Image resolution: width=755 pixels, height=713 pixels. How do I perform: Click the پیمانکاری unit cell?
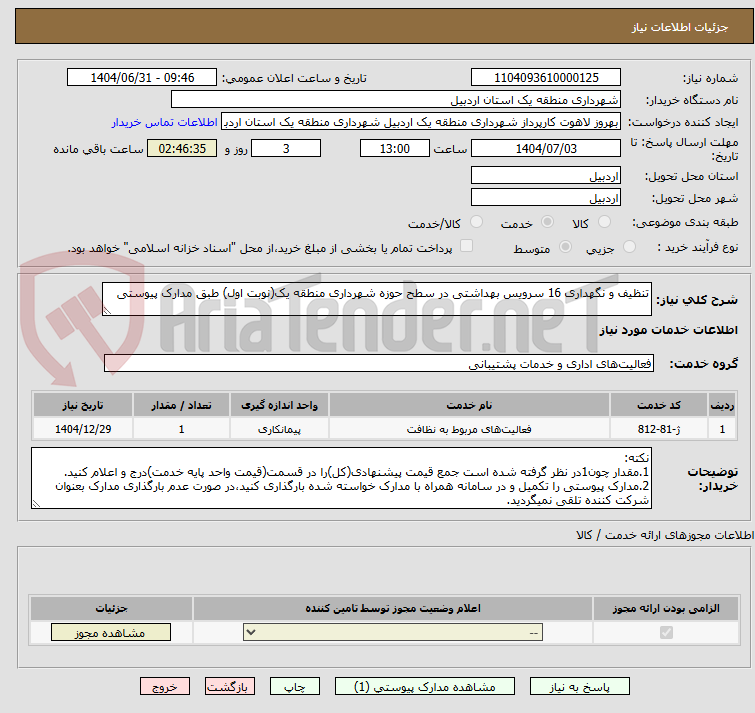280,428
